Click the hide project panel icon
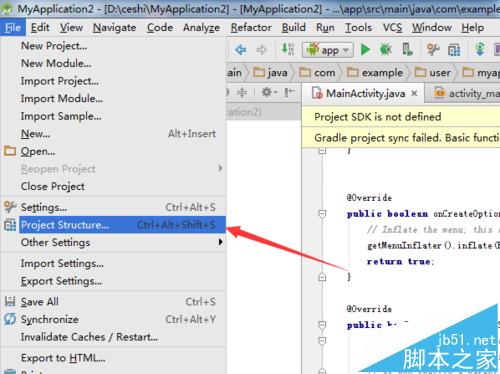 tap(289, 92)
